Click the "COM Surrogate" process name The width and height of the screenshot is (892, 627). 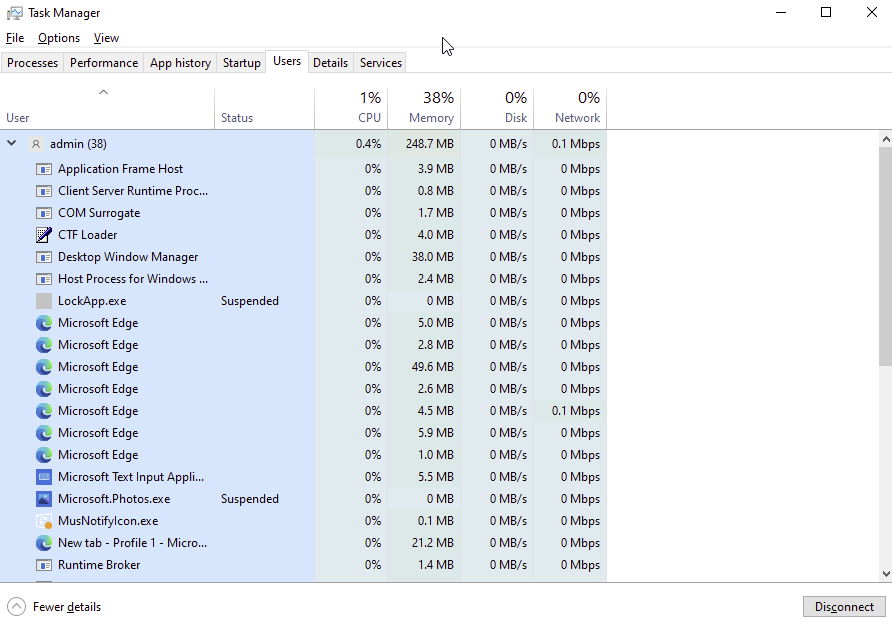coord(99,213)
